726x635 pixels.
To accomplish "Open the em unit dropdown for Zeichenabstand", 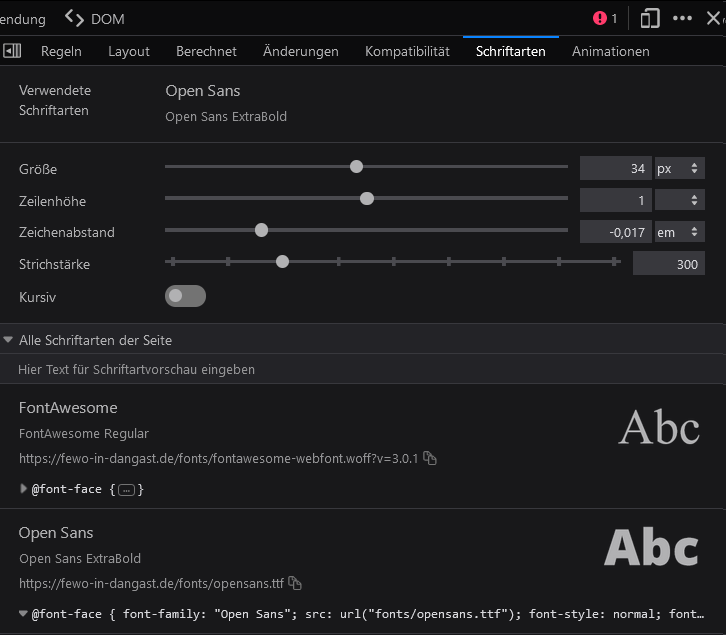I will click(679, 232).
